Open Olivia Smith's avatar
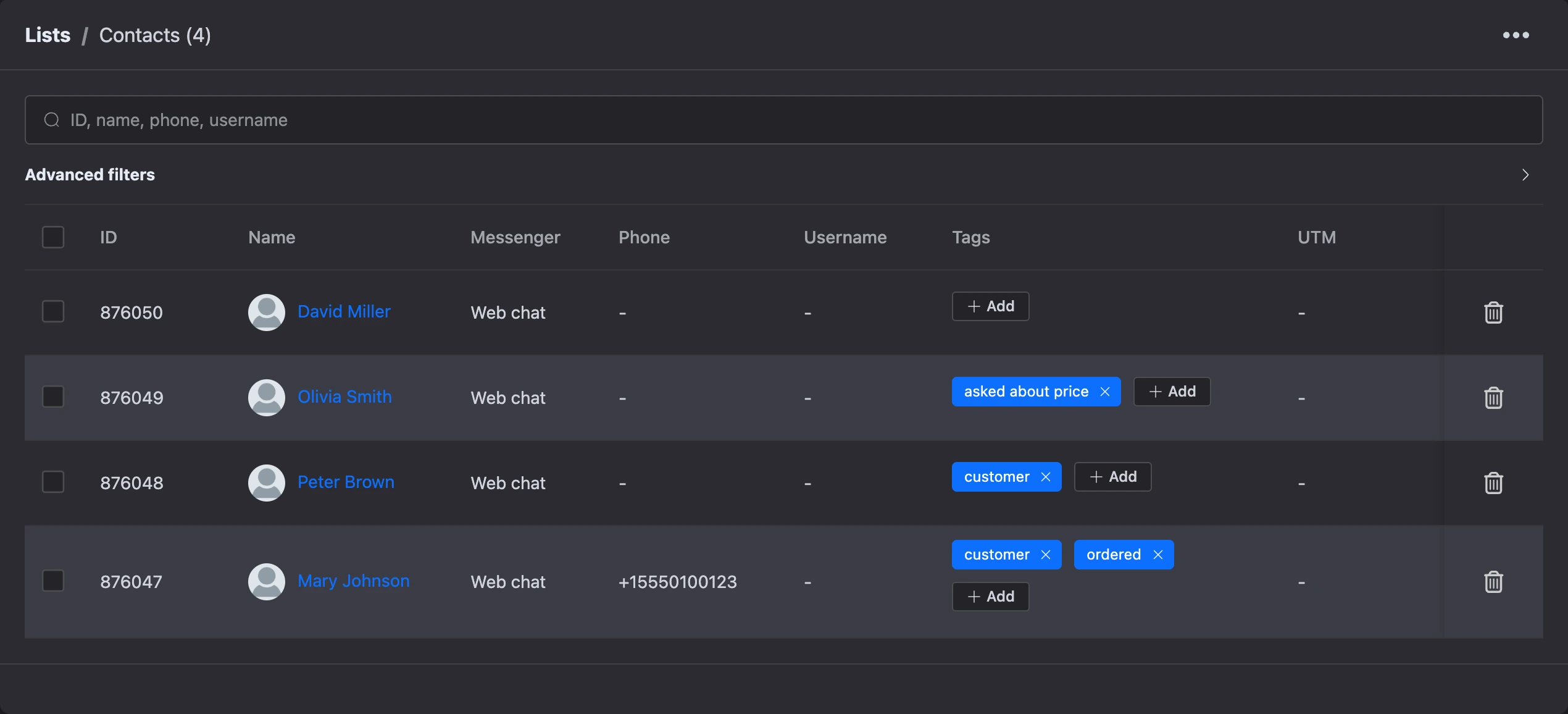The image size is (1568, 714). (x=267, y=398)
